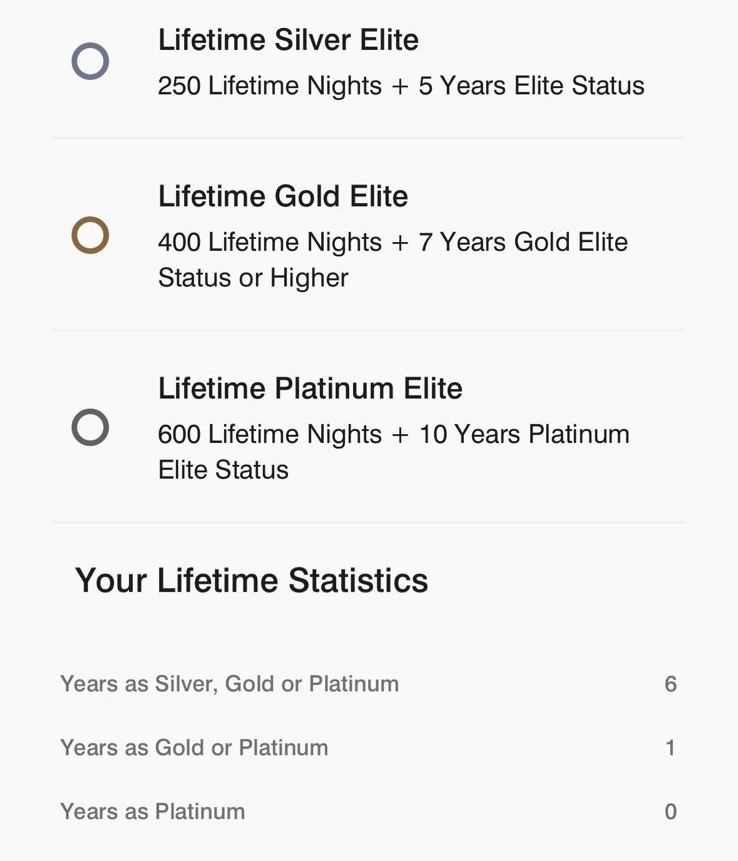Click the Lifetime Silver Elite heading
738x861 pixels.
[288, 40]
